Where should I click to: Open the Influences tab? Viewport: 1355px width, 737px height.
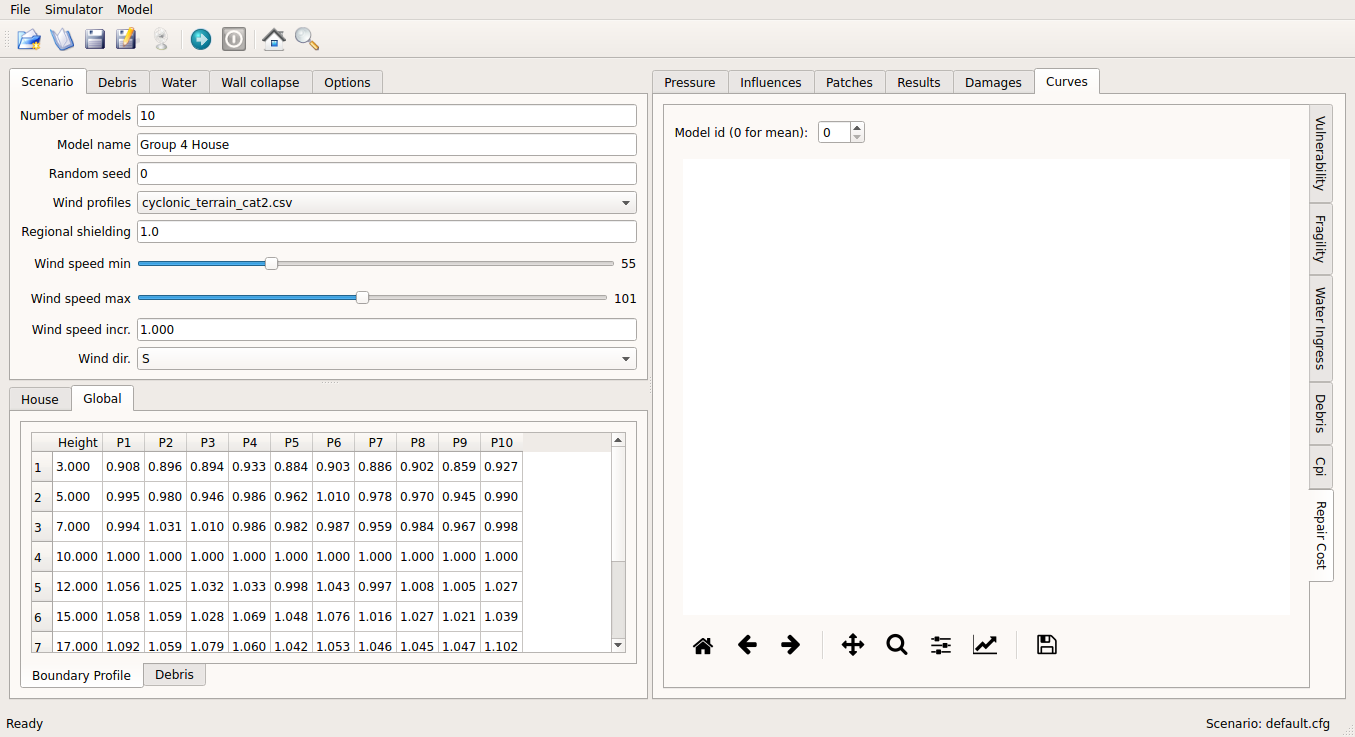771,82
